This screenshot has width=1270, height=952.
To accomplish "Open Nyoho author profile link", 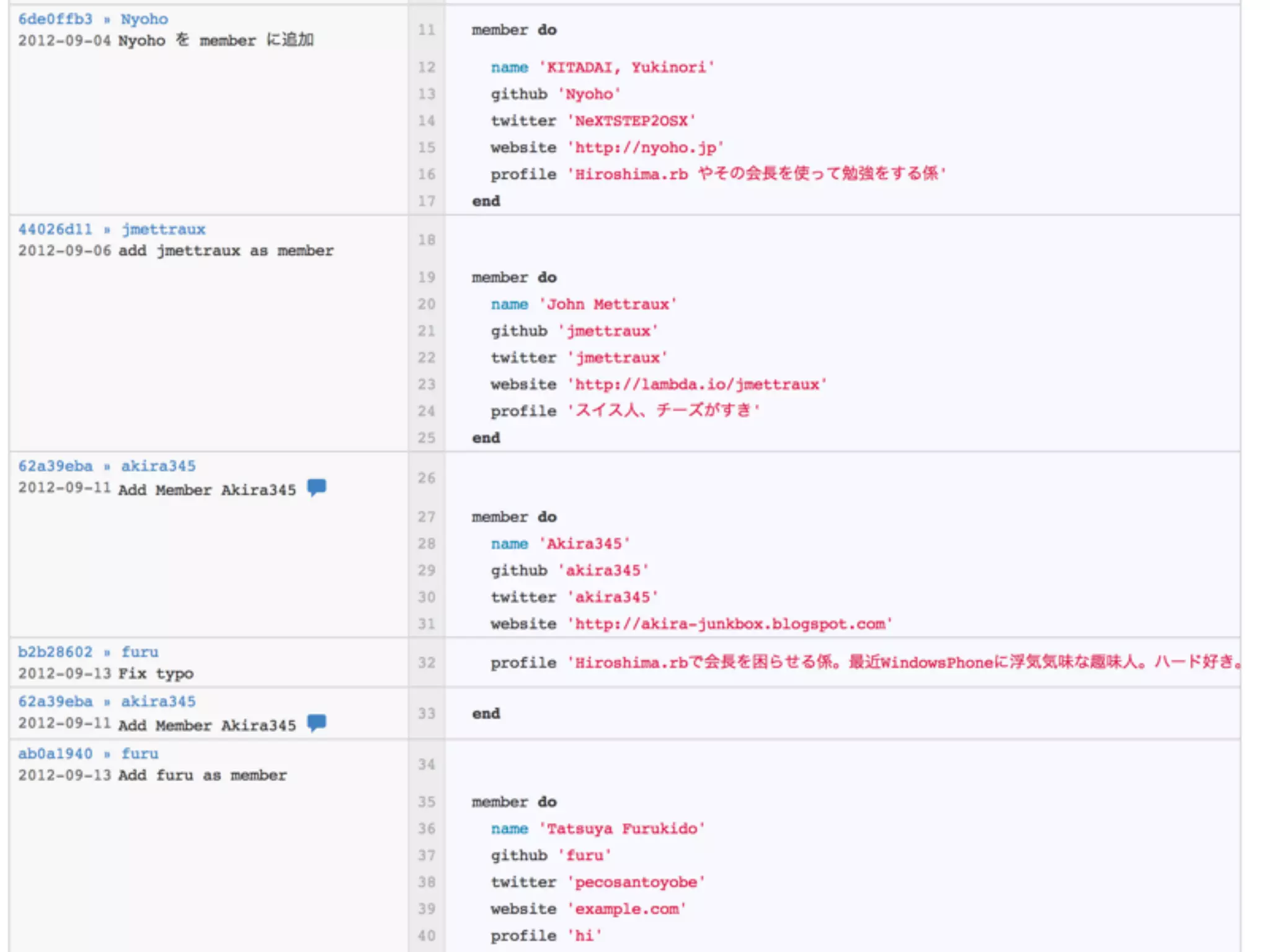I will coord(144,19).
